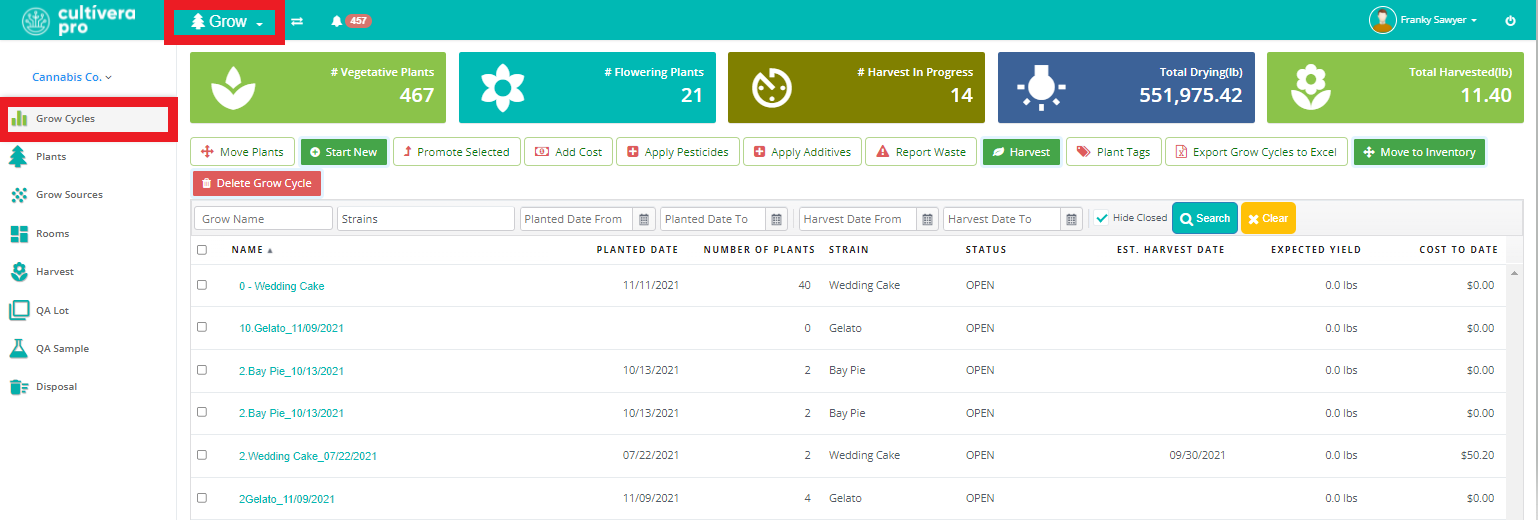
Task: Click the power logout icon
Action: tap(1510, 21)
